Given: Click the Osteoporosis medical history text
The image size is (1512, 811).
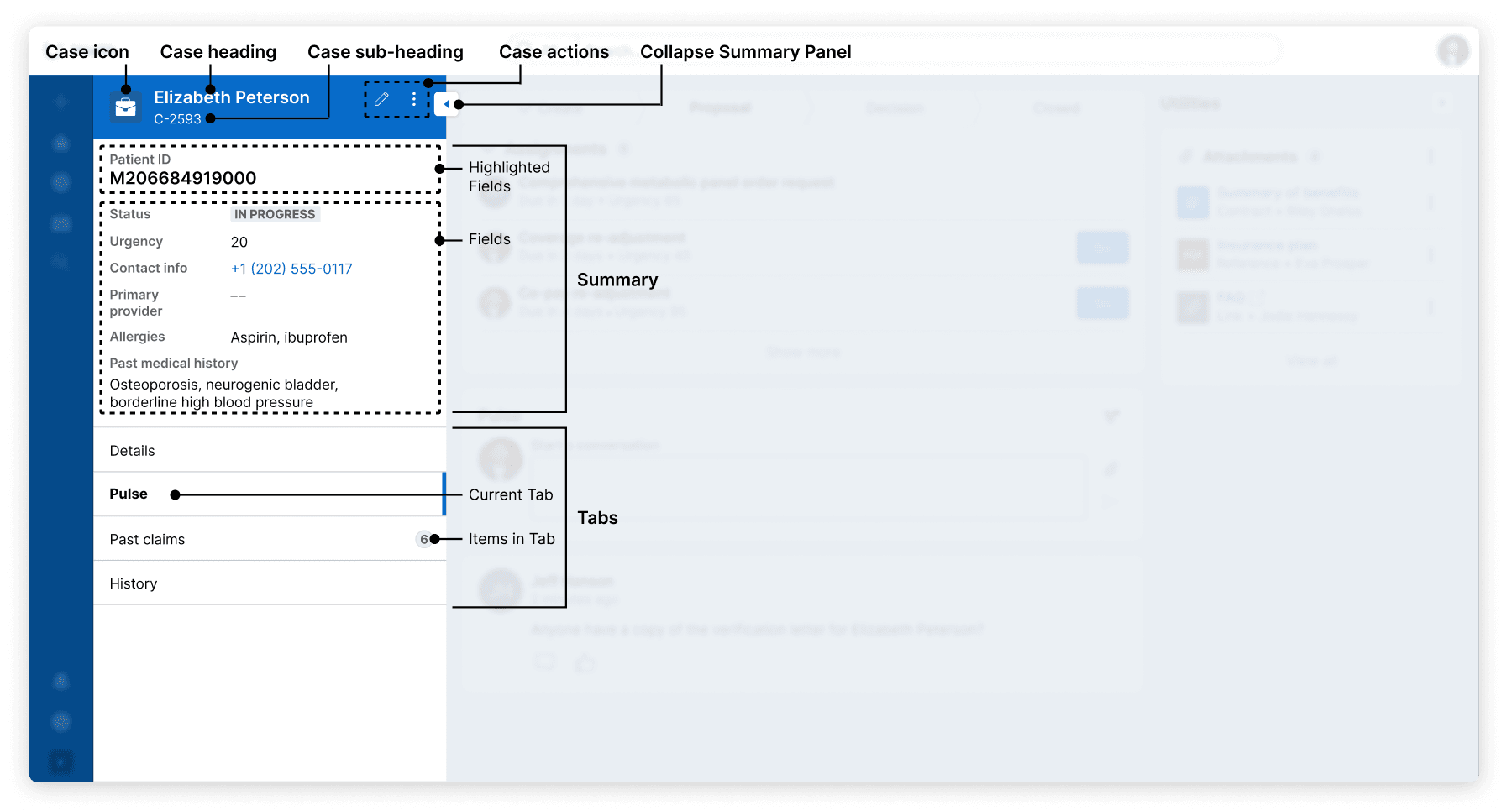Looking at the screenshot, I should [223, 393].
